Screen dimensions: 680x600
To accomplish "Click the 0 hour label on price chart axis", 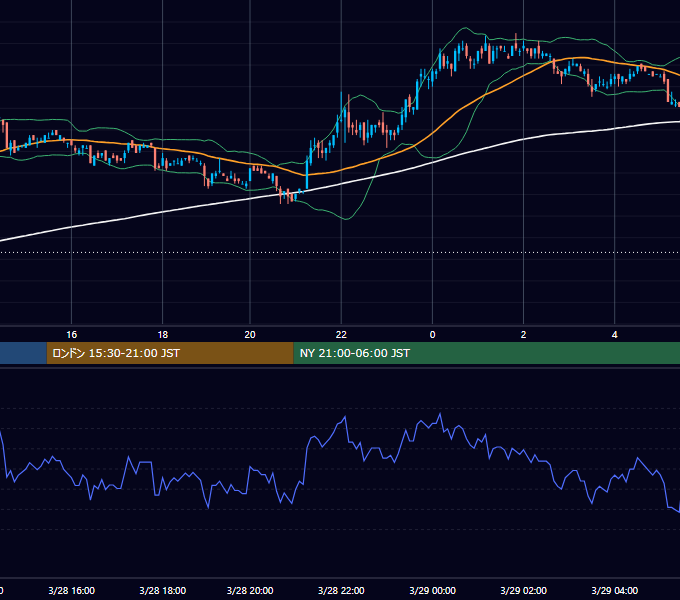I will point(432,335).
